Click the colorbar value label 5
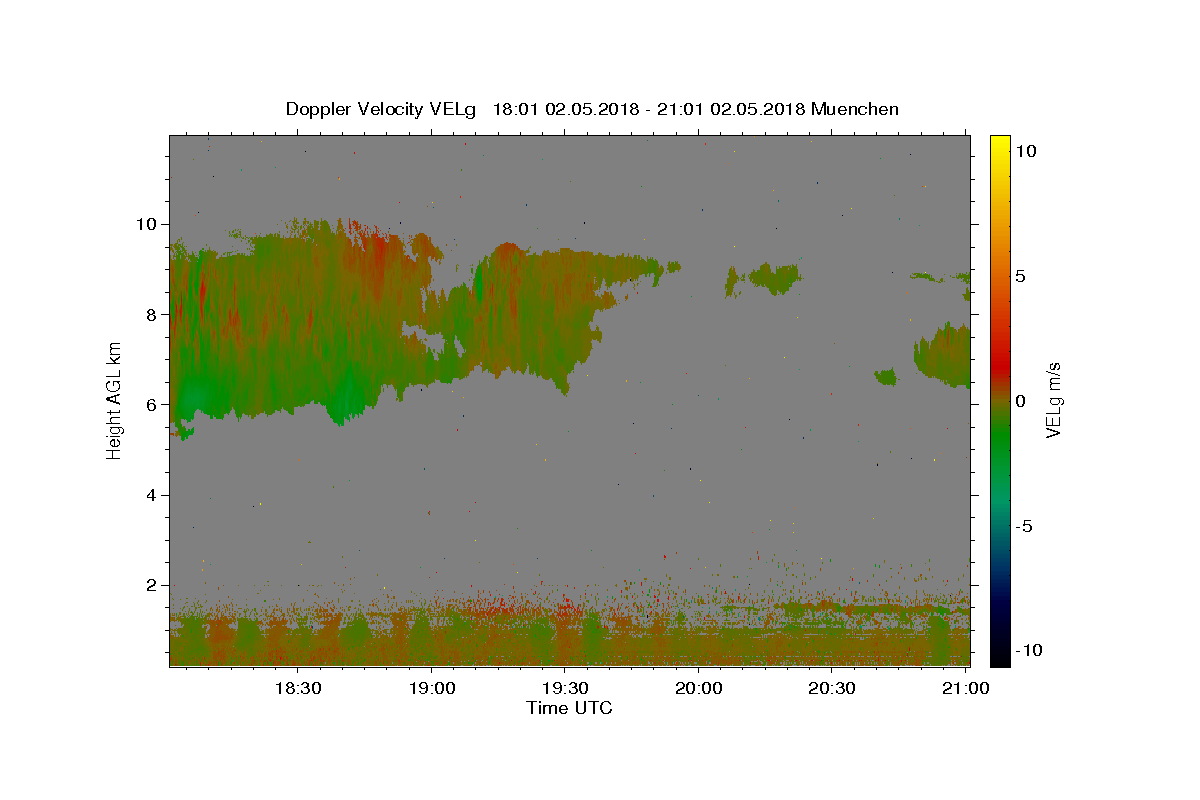Image resolution: width=1200 pixels, height=800 pixels. 1020,276
